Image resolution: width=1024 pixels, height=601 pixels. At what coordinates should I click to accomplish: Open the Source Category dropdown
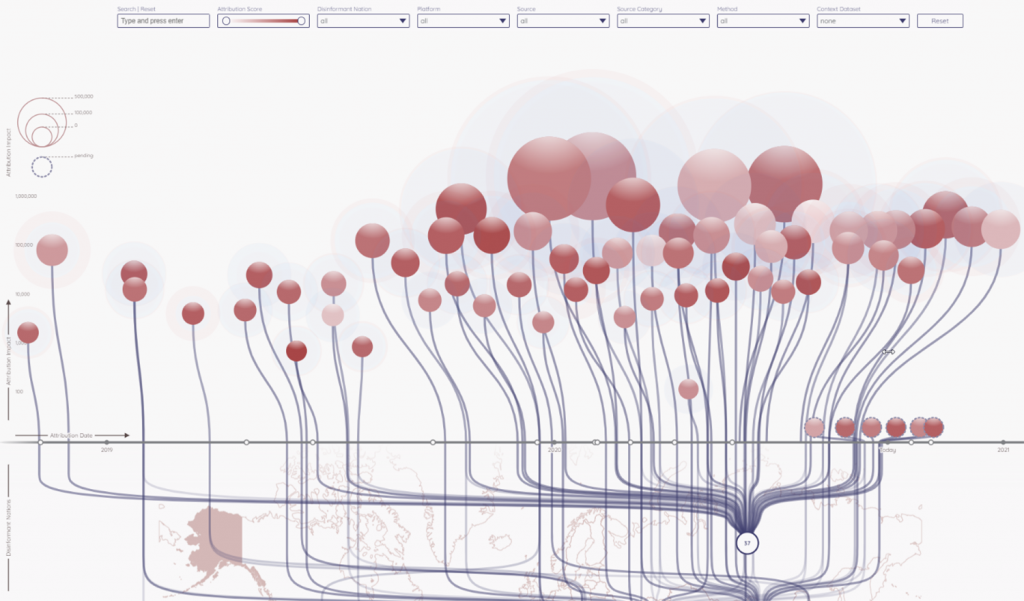tap(663, 21)
